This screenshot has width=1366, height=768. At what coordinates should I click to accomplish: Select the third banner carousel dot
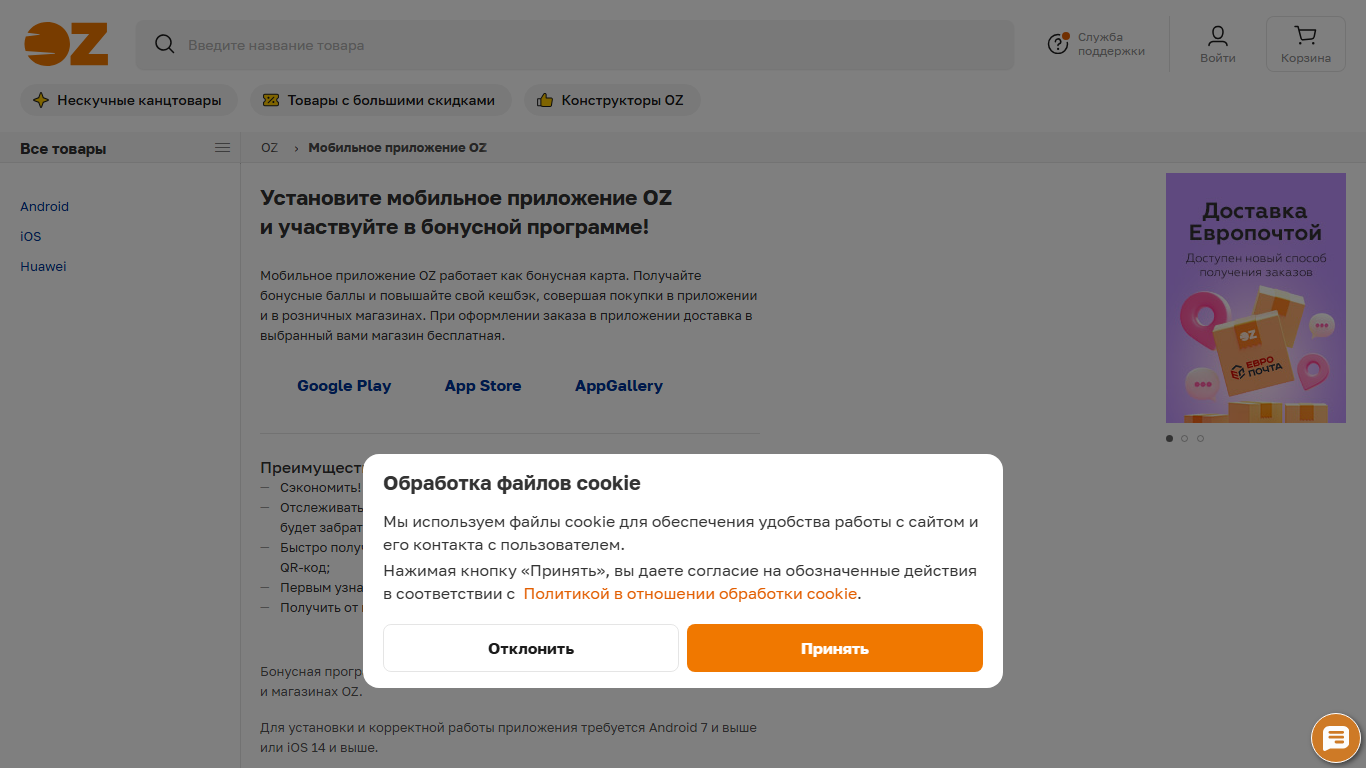(1200, 438)
